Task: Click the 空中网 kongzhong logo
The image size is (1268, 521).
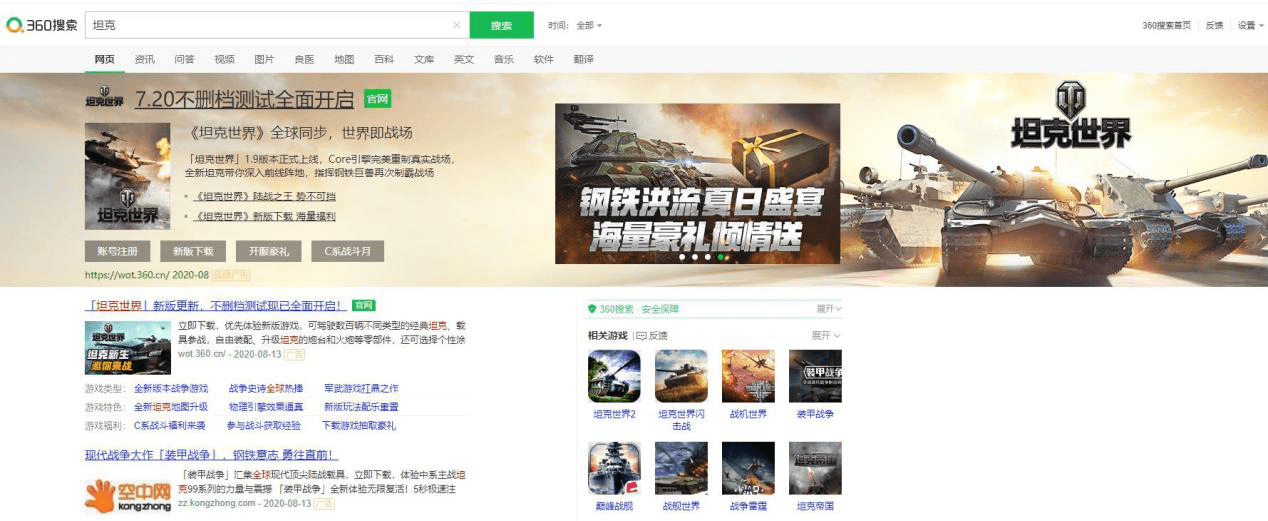Action: [x=127, y=495]
